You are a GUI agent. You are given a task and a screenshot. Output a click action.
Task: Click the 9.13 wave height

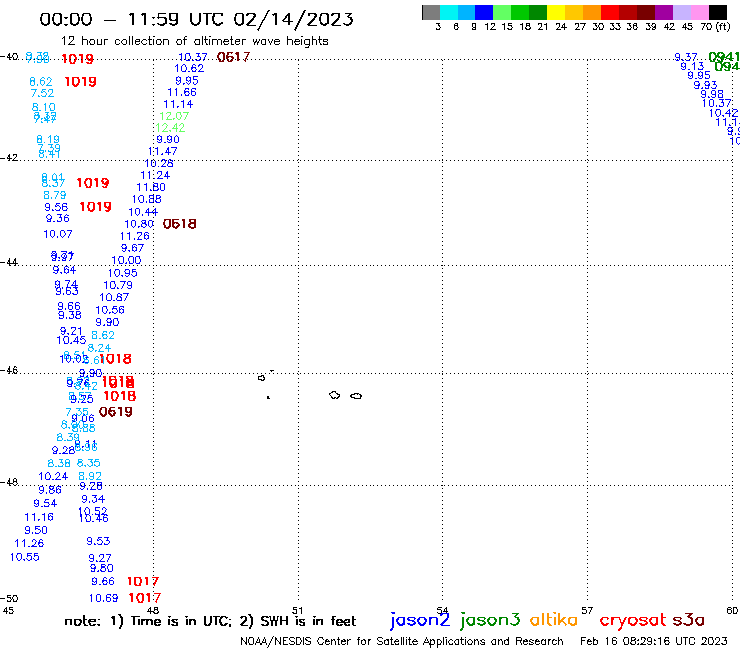coord(692,67)
